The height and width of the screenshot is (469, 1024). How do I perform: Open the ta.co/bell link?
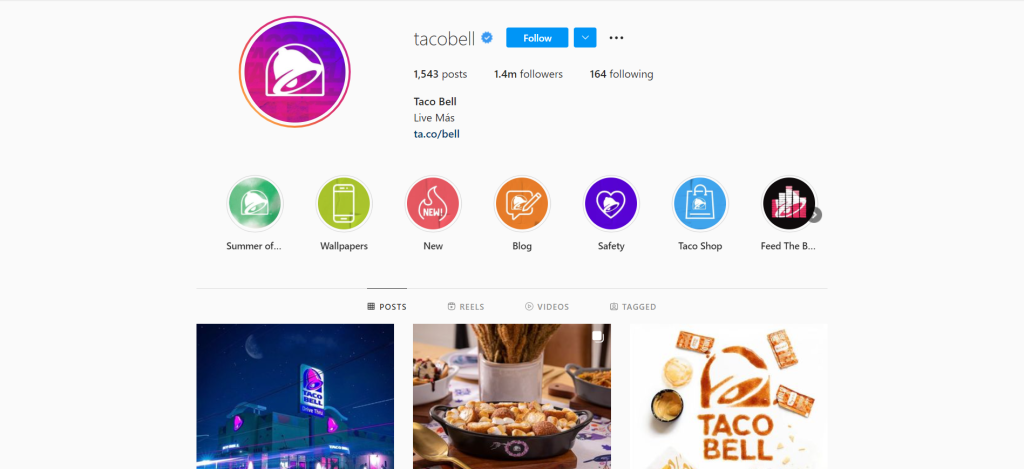(437, 135)
